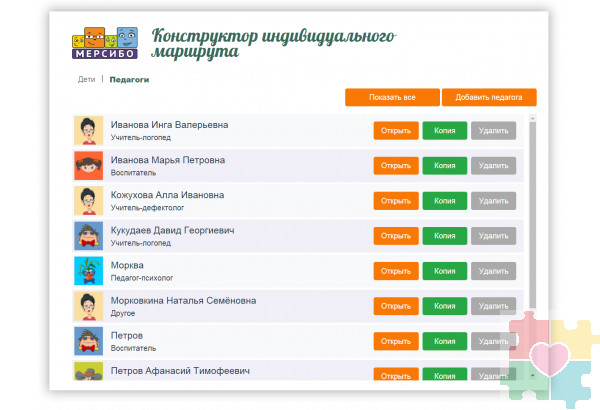This screenshot has width=600, height=410.
Task: Delete Кожухова Алла Ивановна entry
Action: pos(493,201)
